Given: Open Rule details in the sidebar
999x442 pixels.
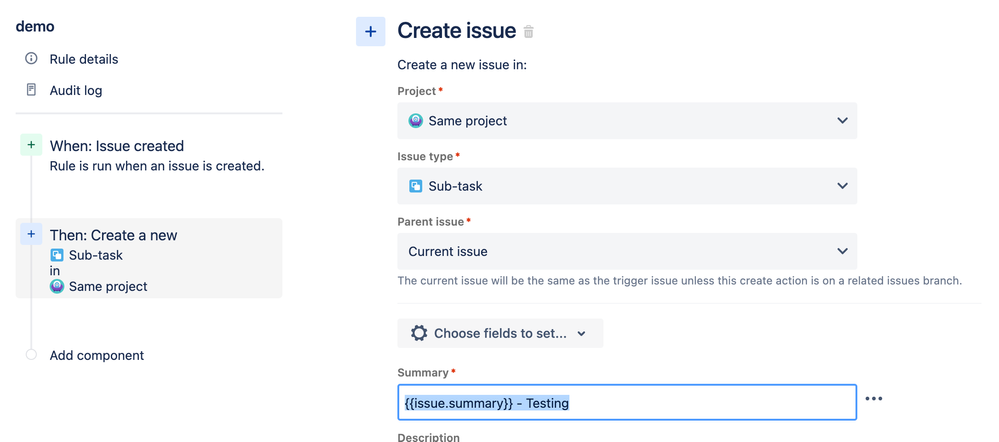Looking at the screenshot, I should (84, 59).
